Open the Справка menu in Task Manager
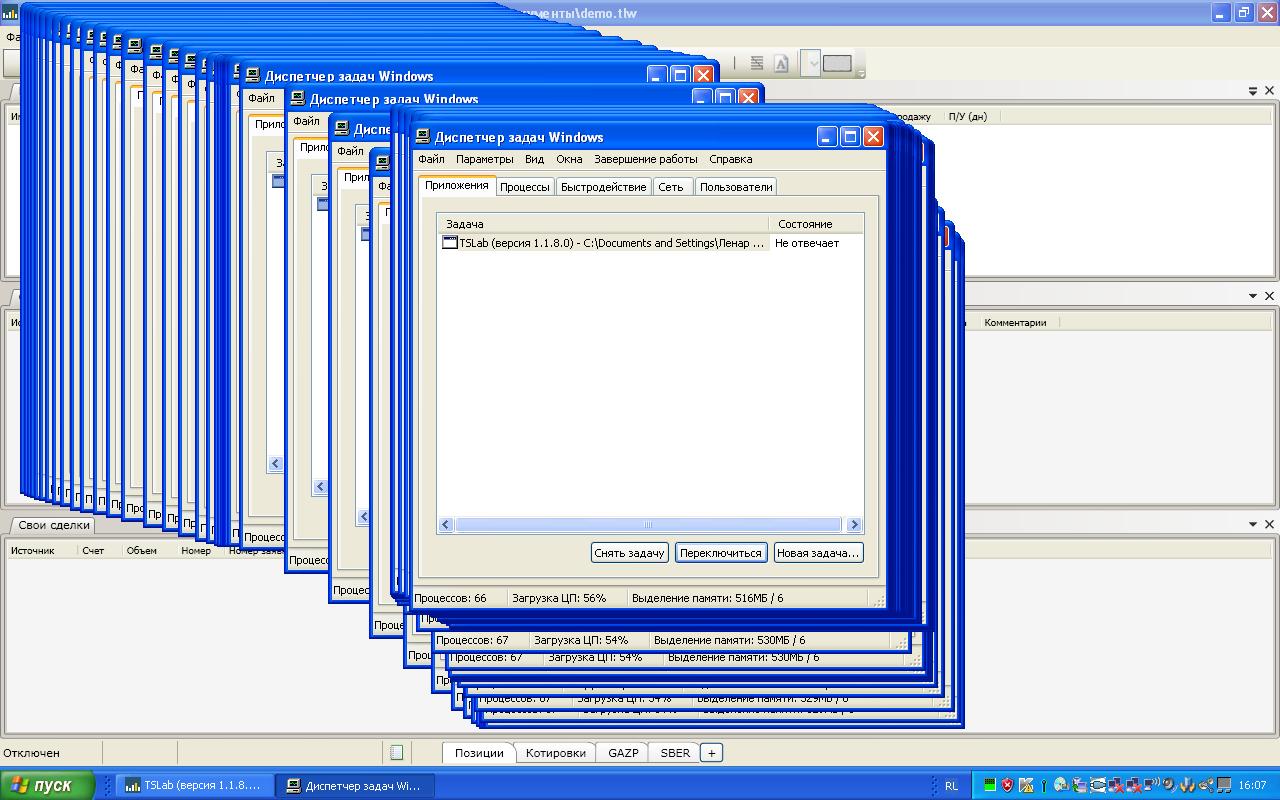The height and width of the screenshot is (800, 1280). pos(730,159)
